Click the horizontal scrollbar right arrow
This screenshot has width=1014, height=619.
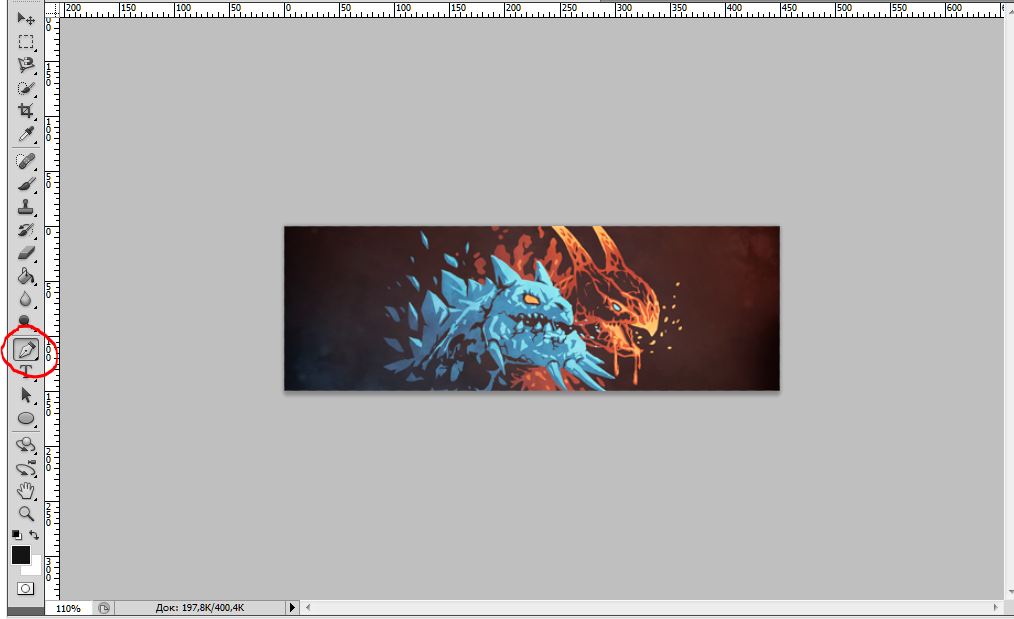tap(996, 607)
